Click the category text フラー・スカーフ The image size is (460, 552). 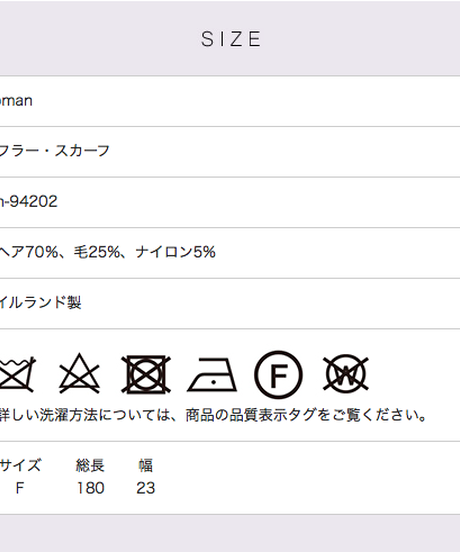[x=55, y=151]
